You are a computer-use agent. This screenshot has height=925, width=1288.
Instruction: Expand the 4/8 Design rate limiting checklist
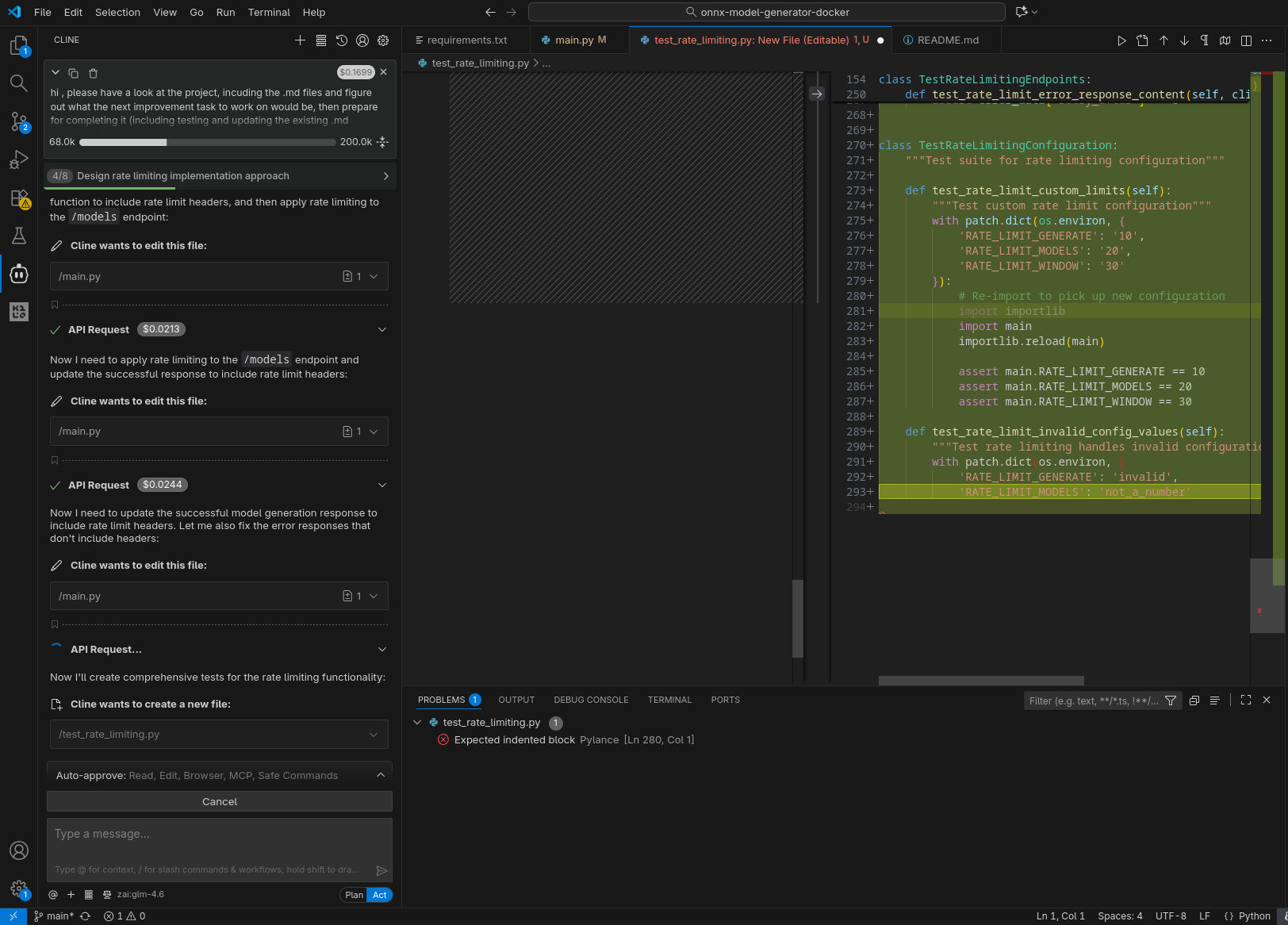(385, 176)
